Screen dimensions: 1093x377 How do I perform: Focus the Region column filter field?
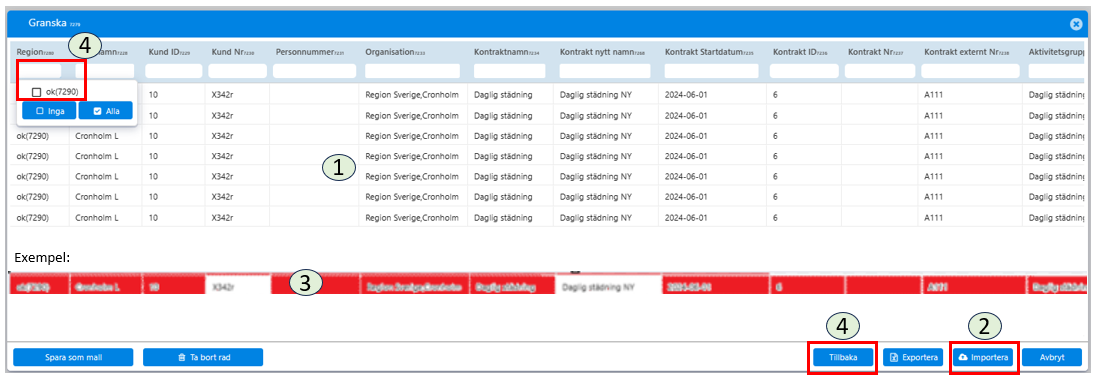[40, 70]
